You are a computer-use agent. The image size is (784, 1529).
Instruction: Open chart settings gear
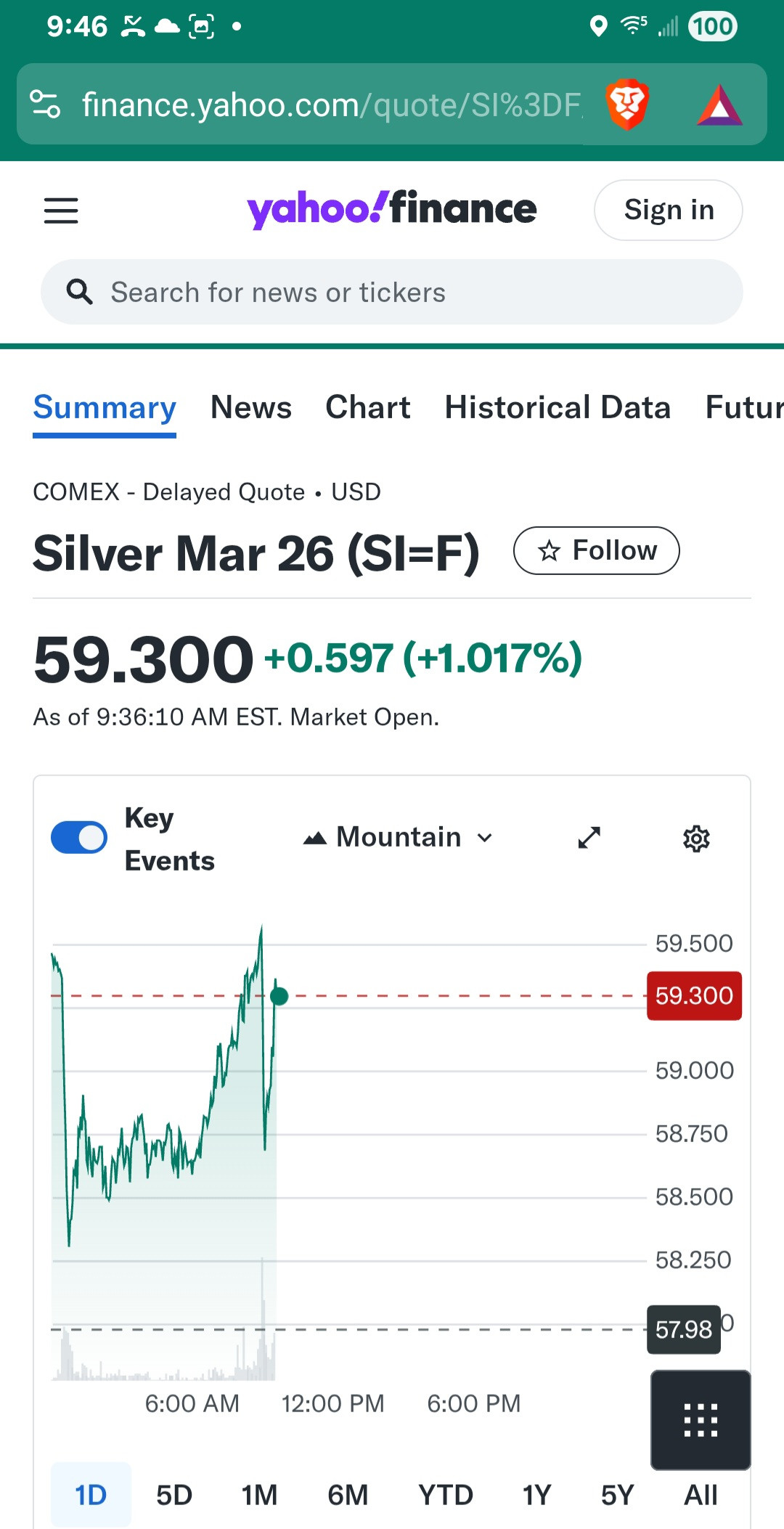[696, 839]
